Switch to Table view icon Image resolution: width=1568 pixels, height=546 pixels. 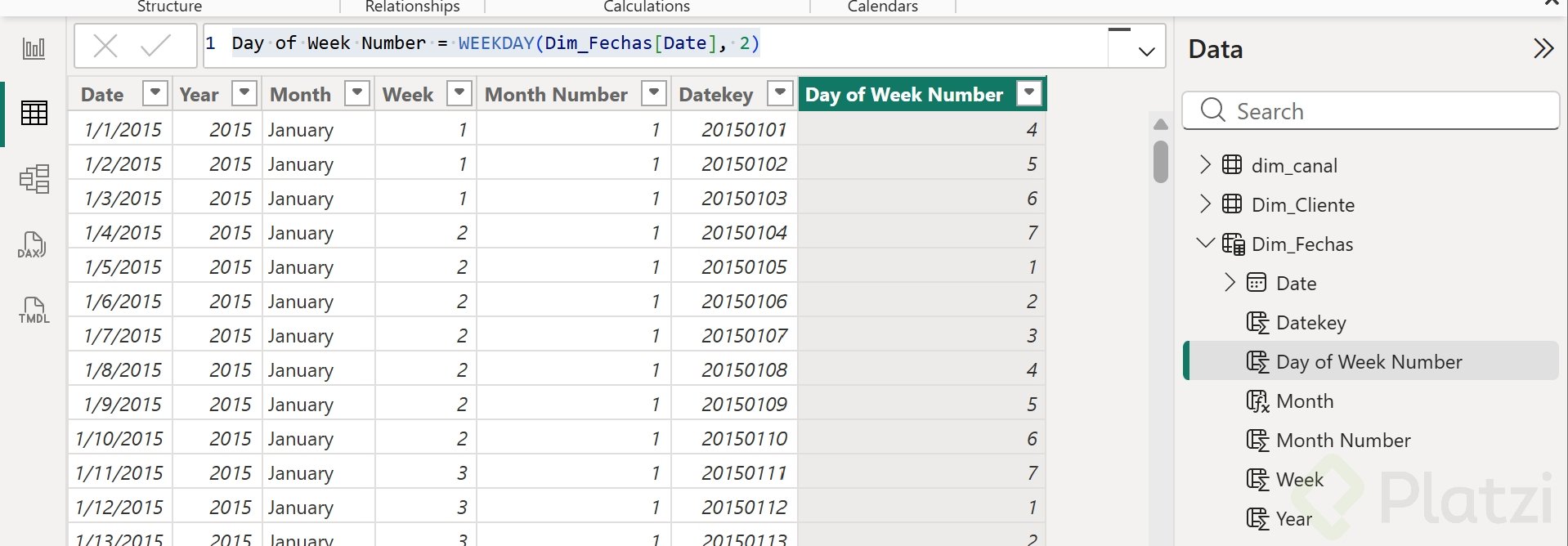coord(34,113)
